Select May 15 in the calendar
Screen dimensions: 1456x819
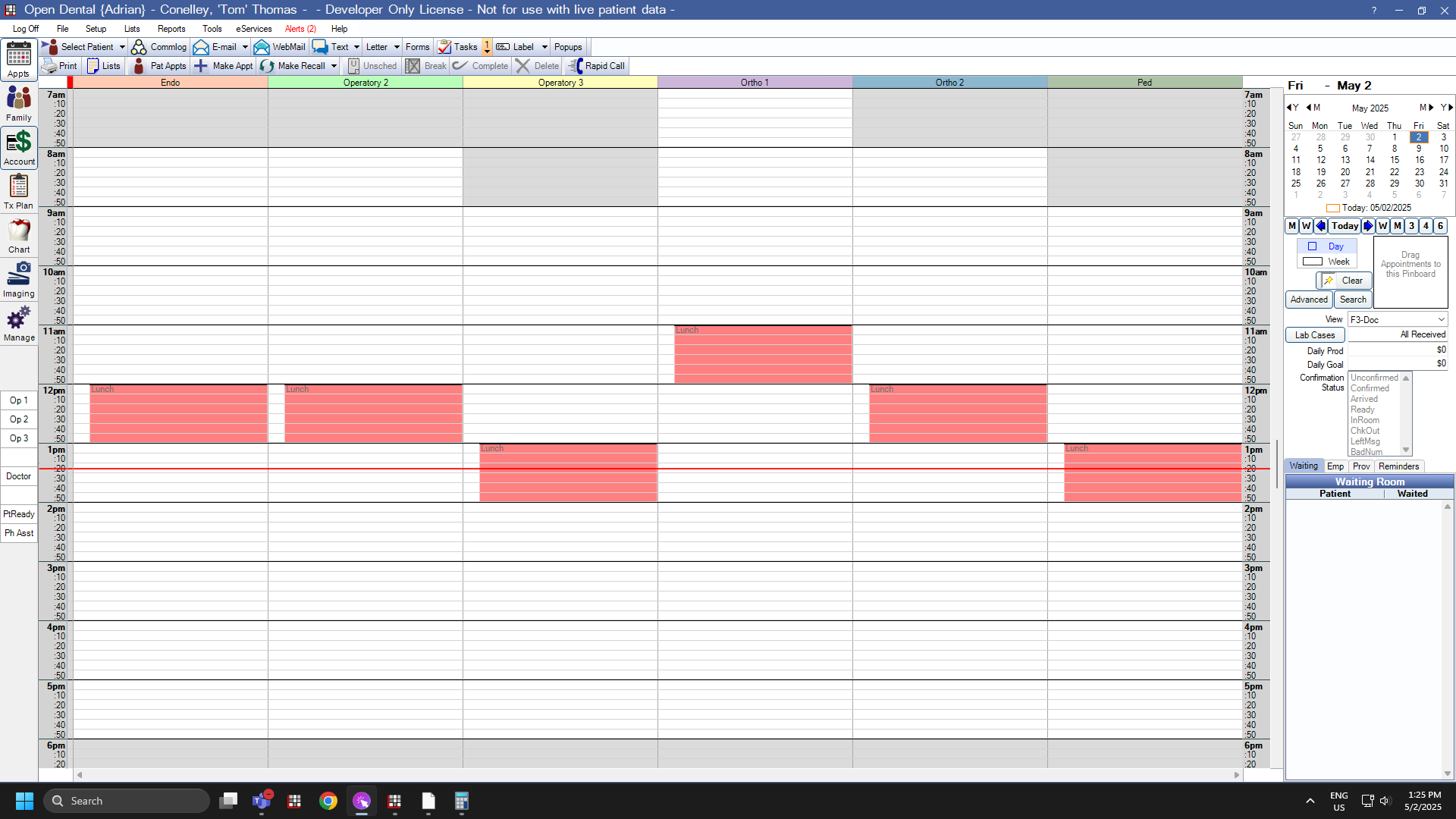1394,160
